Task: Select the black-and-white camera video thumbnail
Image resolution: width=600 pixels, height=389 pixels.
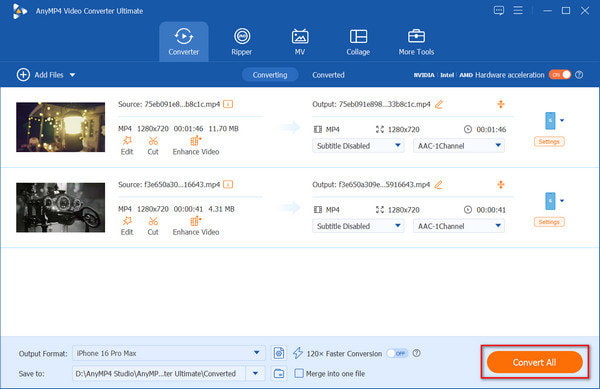Action: (60, 207)
